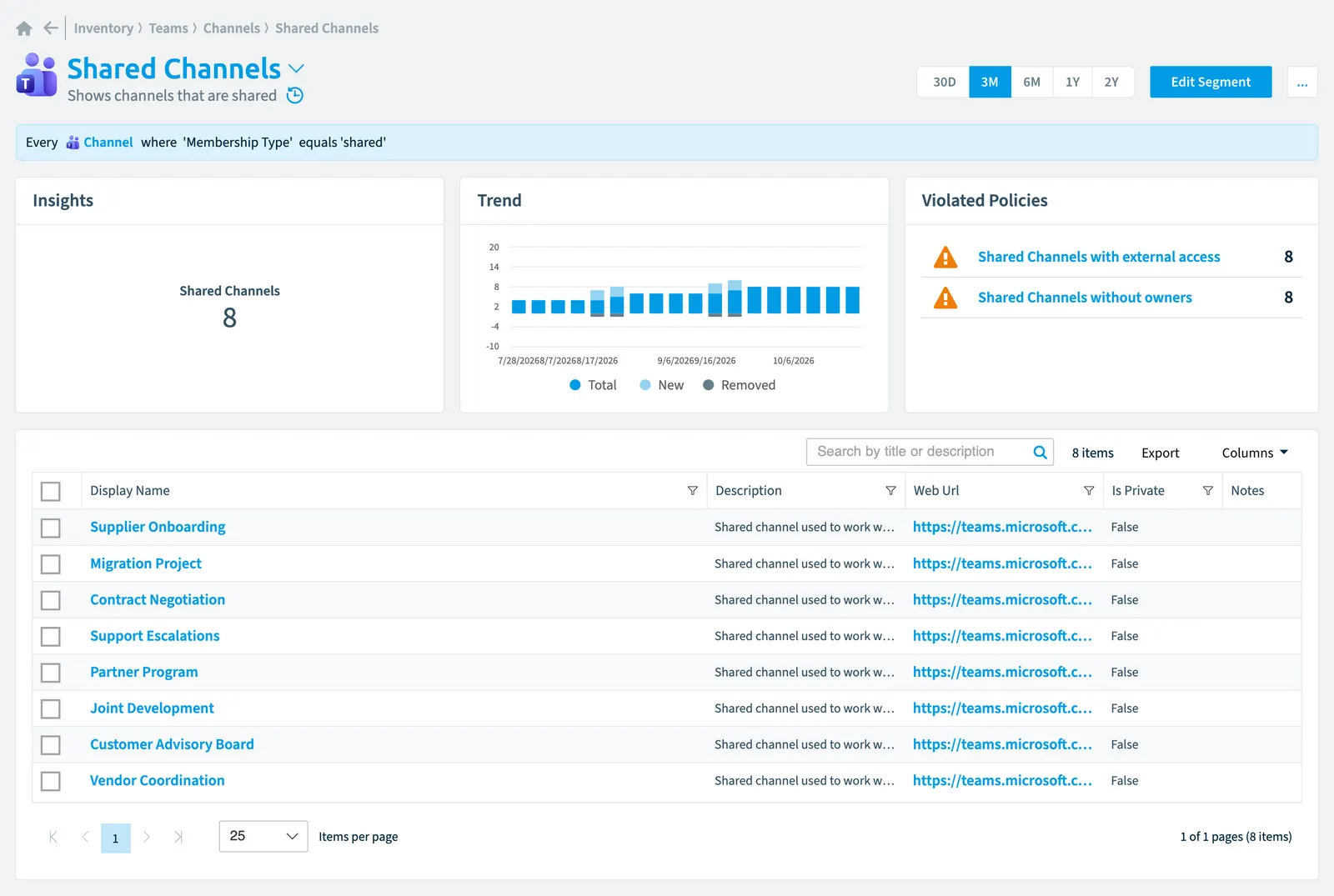Toggle the select-all header checkbox
1334x896 pixels.
51,492
